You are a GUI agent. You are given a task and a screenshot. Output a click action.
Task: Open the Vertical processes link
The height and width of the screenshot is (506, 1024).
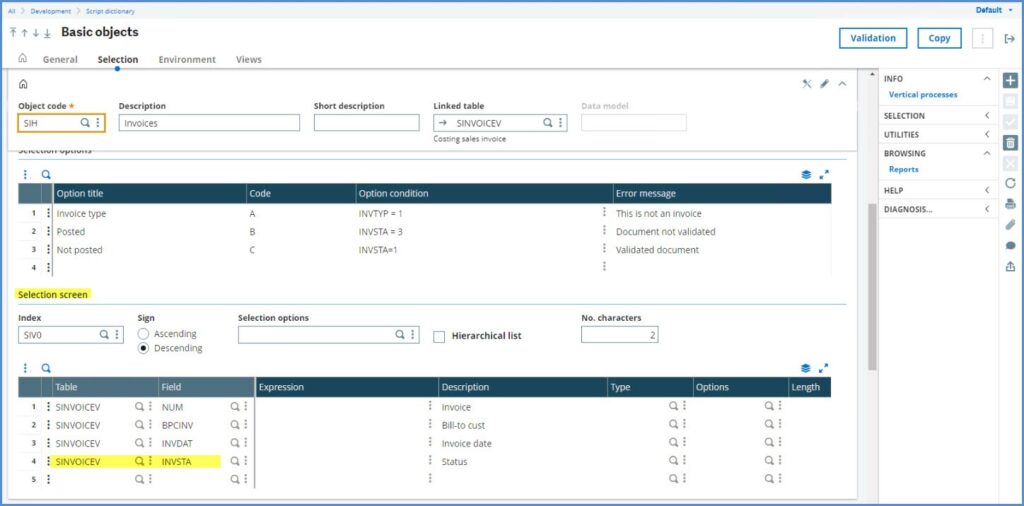(922, 95)
